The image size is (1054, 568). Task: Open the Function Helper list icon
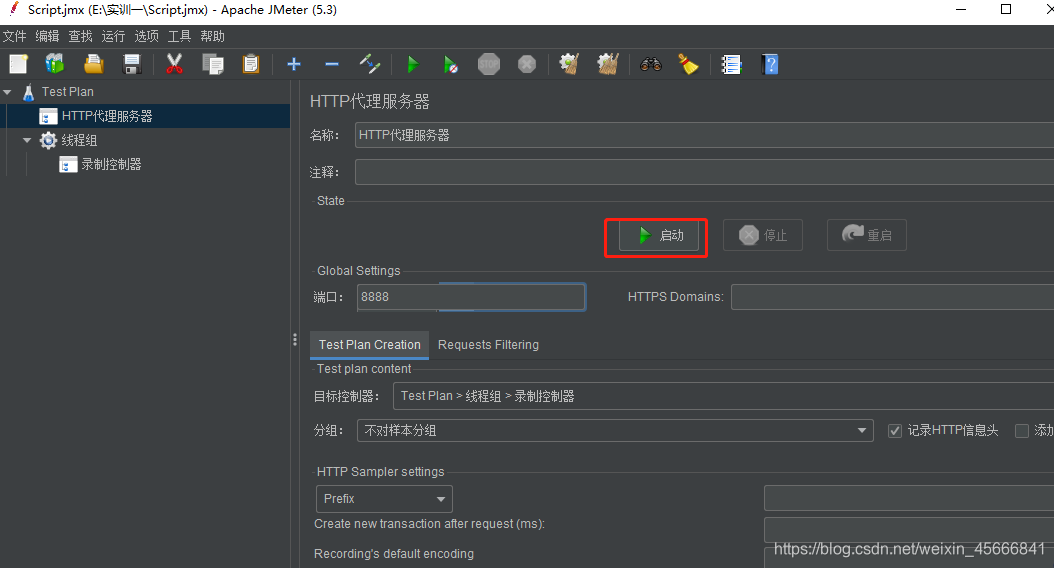[731, 65]
